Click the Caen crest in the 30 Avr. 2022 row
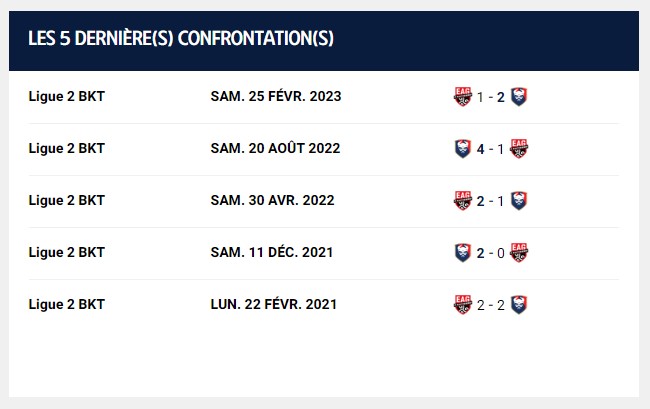This screenshot has height=409, width=650. (519, 201)
